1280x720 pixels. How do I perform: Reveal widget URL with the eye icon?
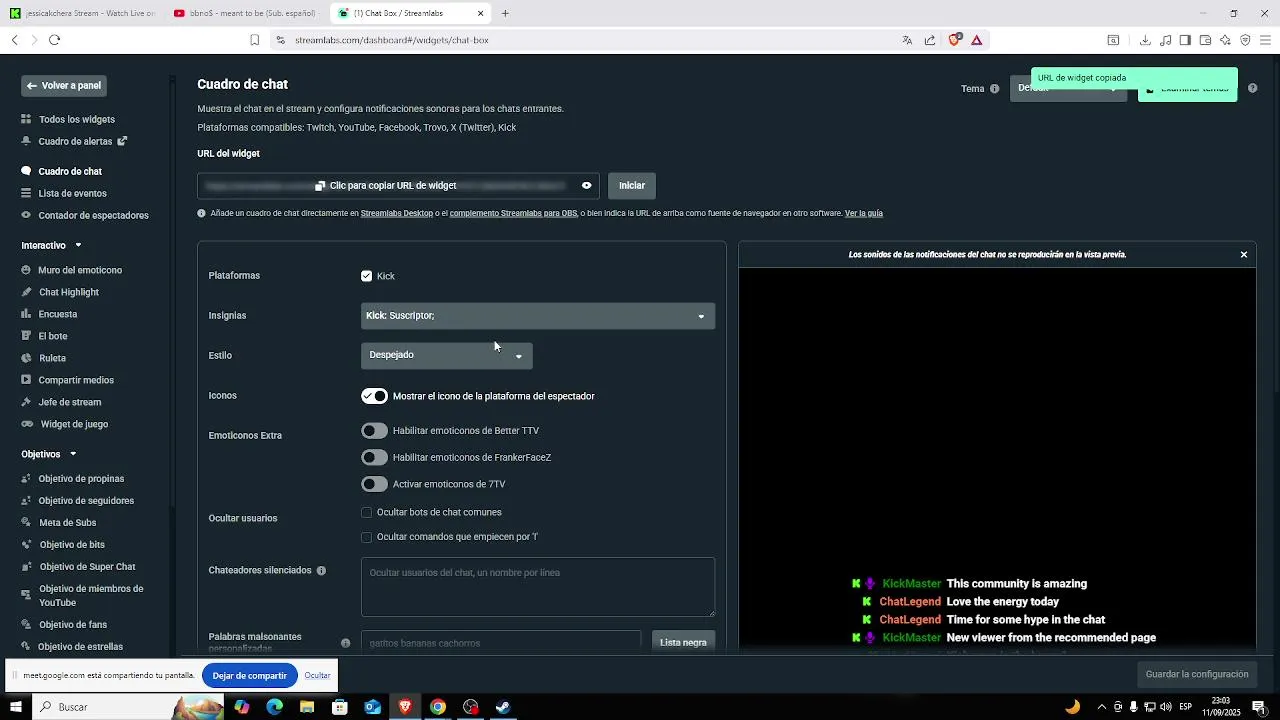587,185
